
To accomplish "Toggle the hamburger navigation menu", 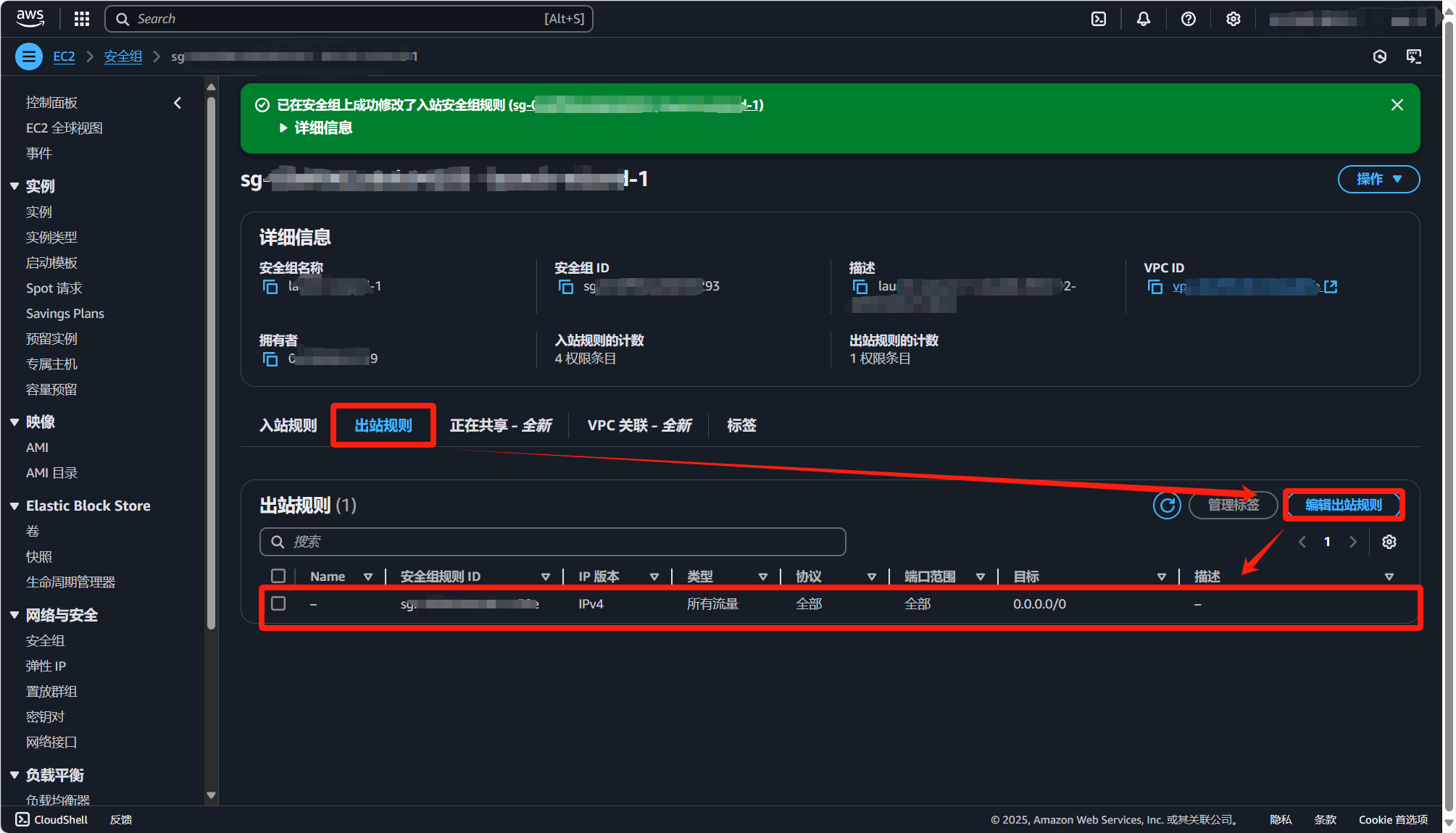I will click(x=29, y=56).
